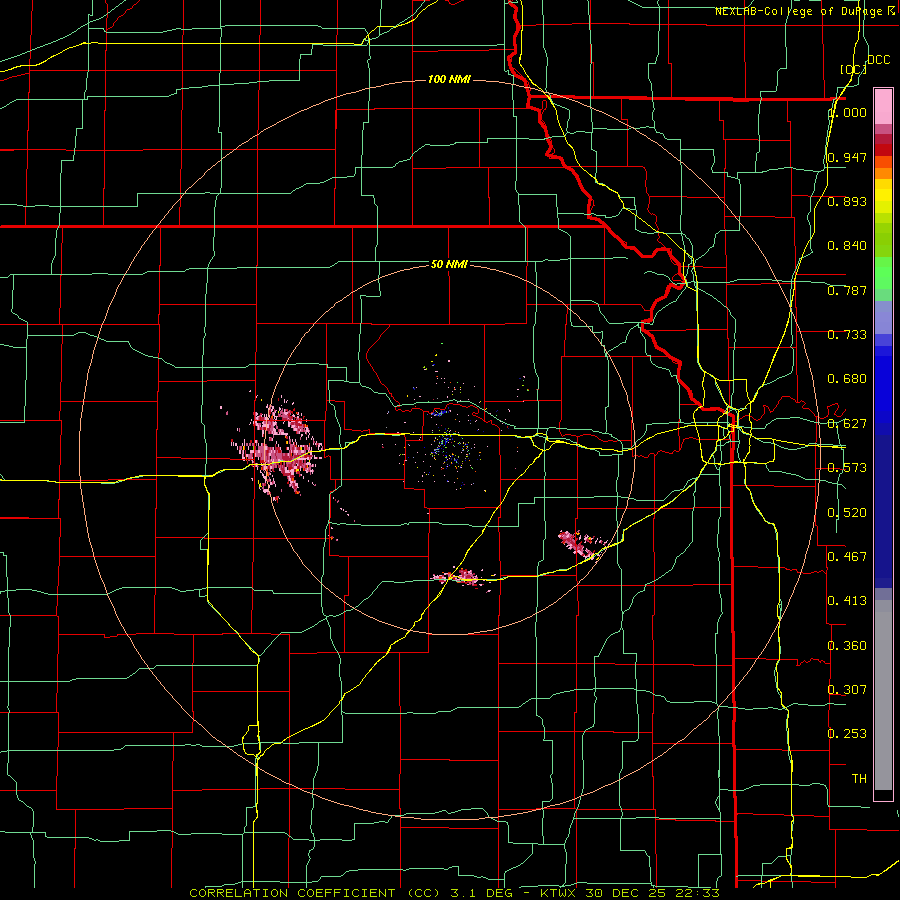Image resolution: width=900 pixels, height=900 pixels.
Task: Click the CORRELATION COEFFICIENT (CC) footer text
Action: (314, 893)
